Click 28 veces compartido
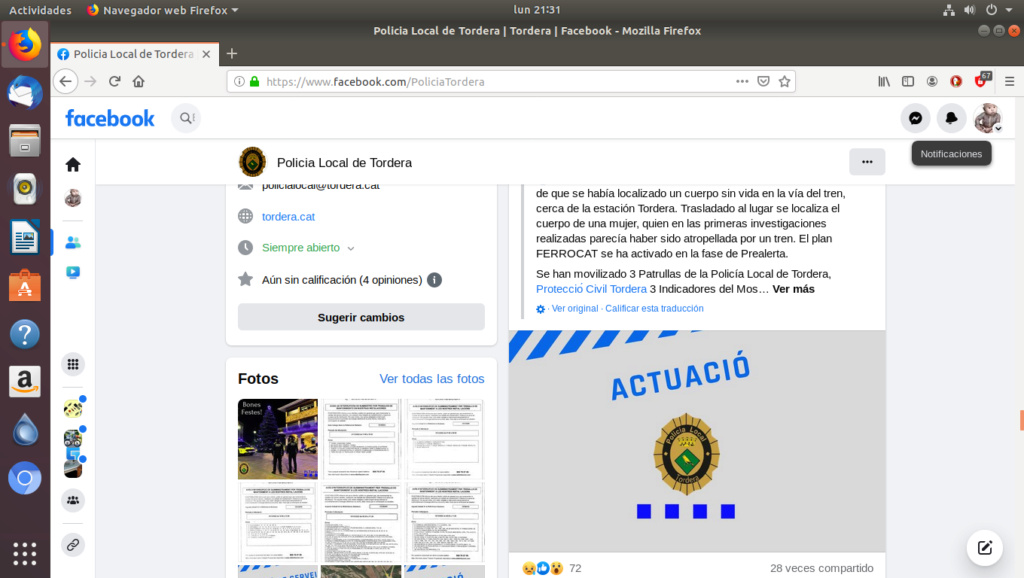The height and width of the screenshot is (578, 1024). point(822,568)
